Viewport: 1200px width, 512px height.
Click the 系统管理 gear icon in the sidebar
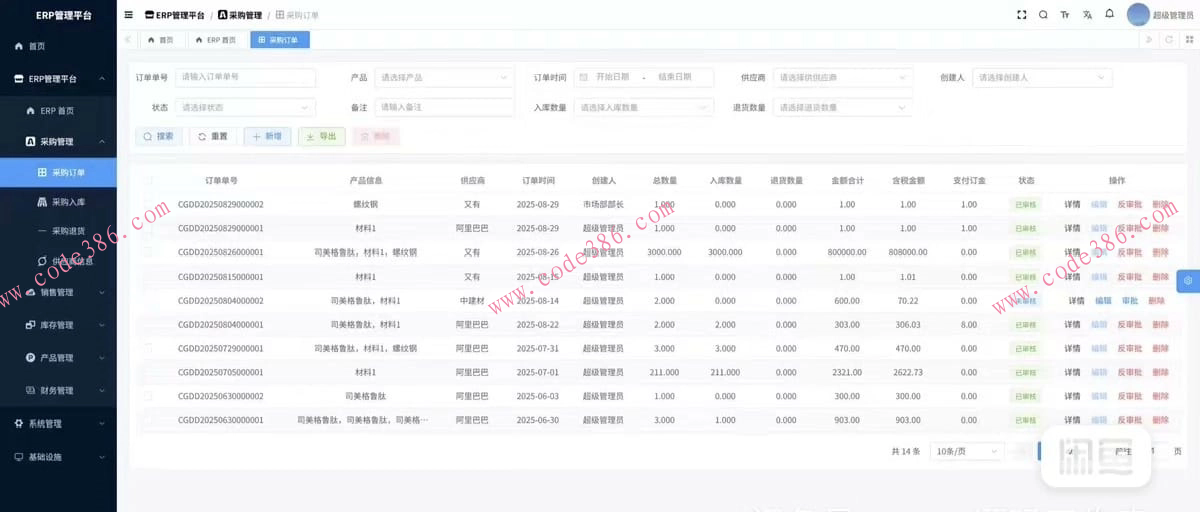19,423
